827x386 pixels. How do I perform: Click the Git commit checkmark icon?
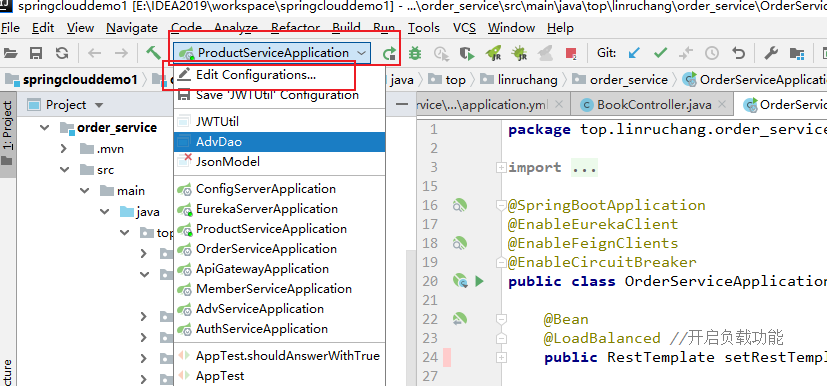[660, 53]
